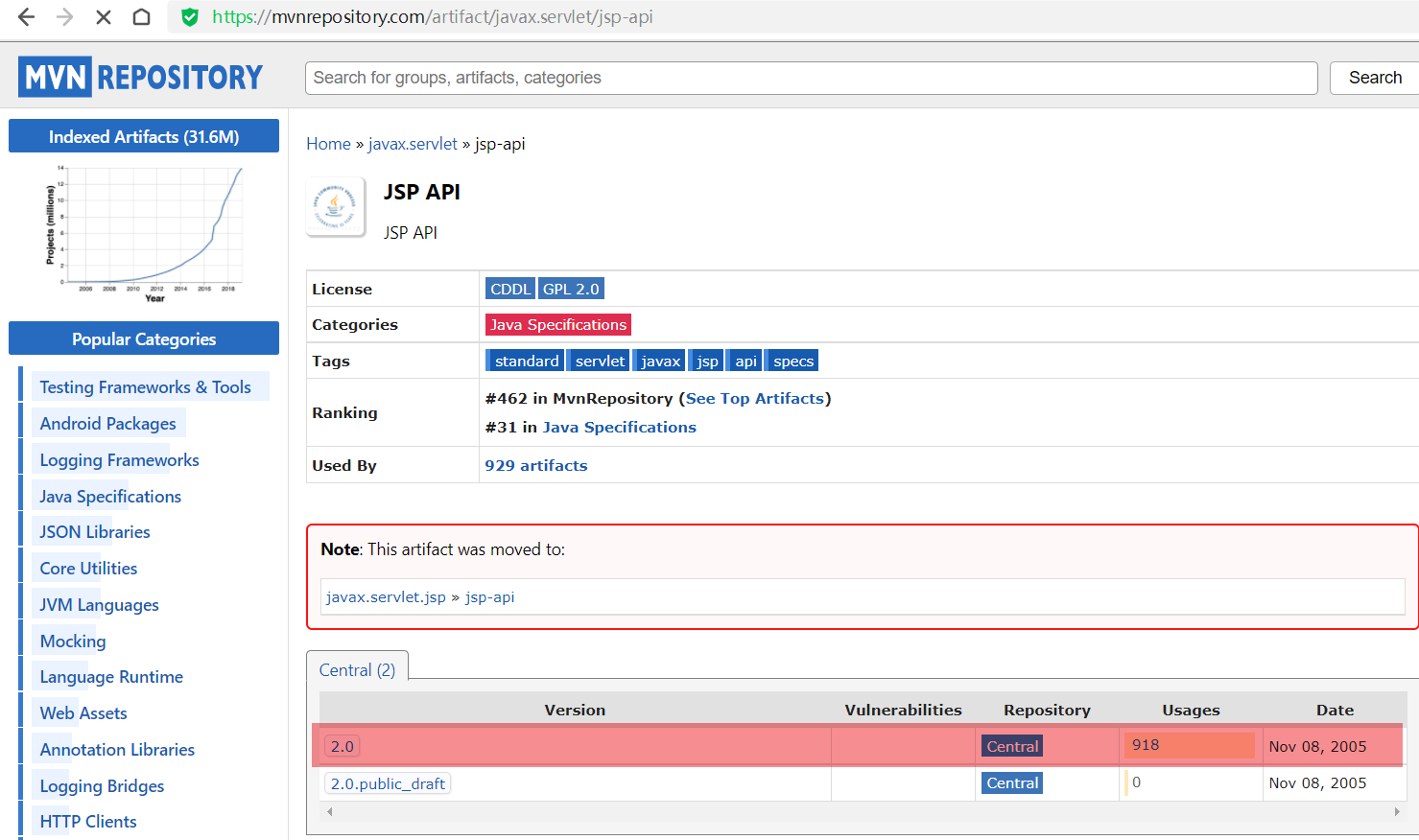Open Web Assets category
This screenshot has width=1419, height=840.
(83, 712)
